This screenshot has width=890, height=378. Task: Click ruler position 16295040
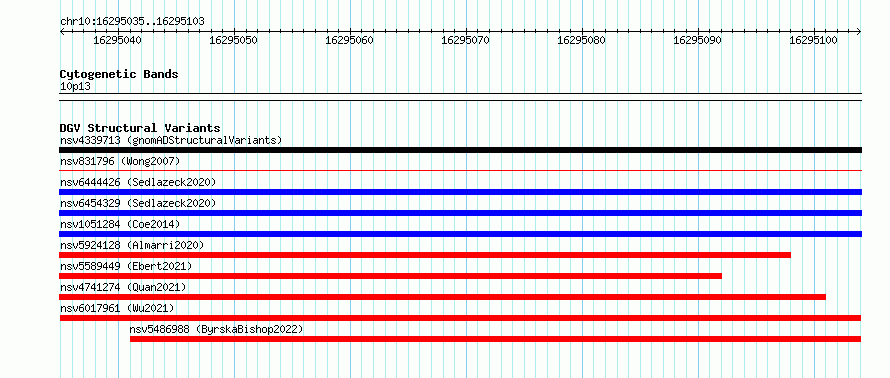(x=118, y=40)
